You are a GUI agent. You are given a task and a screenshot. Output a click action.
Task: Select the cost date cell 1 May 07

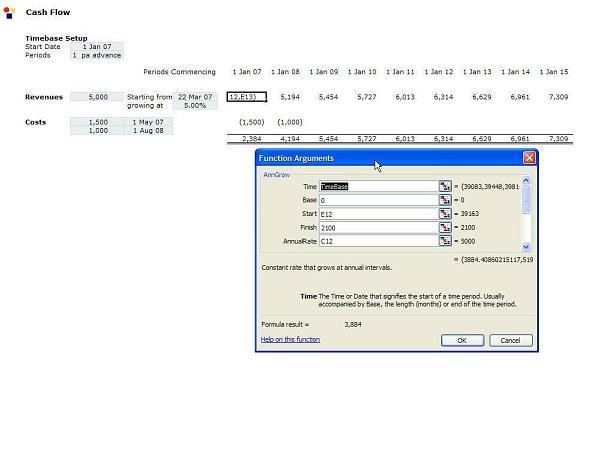pyautogui.click(x=148, y=122)
